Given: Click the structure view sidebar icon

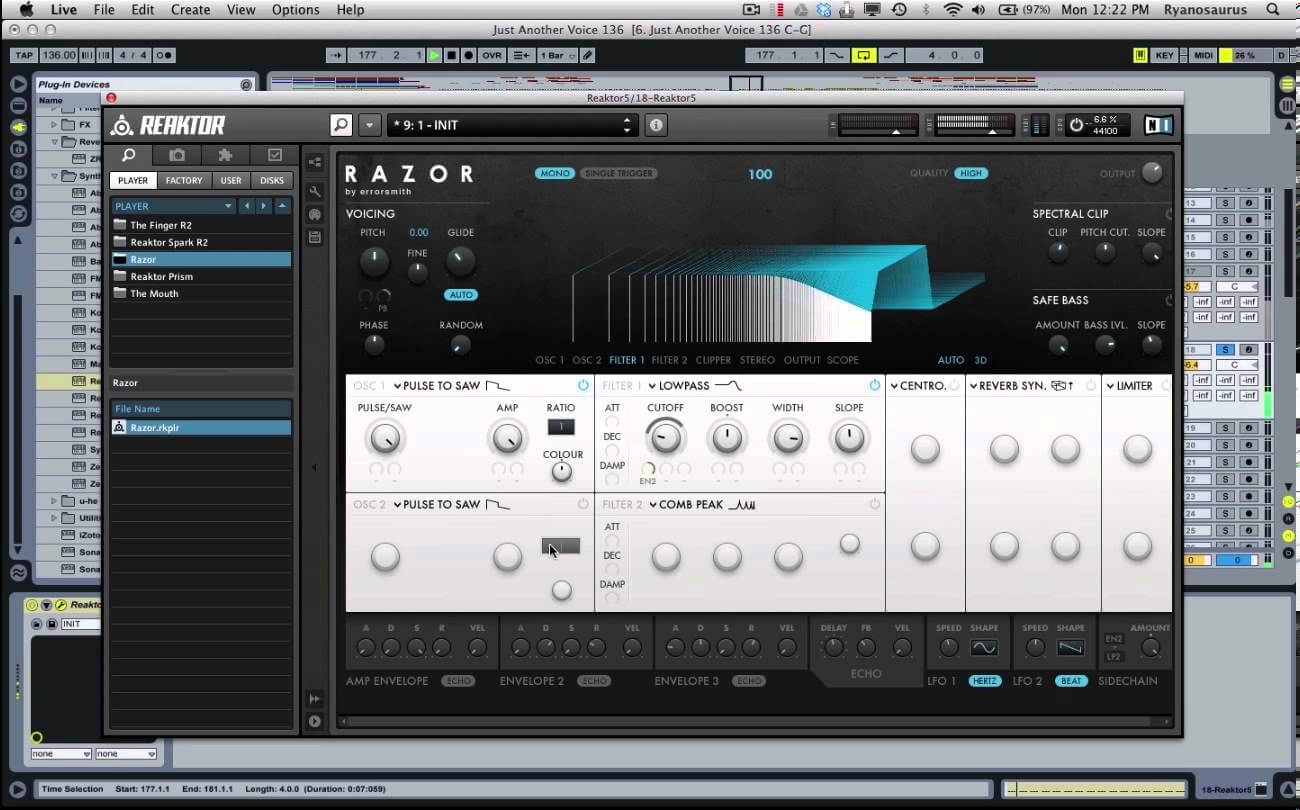Looking at the screenshot, I should (x=315, y=162).
